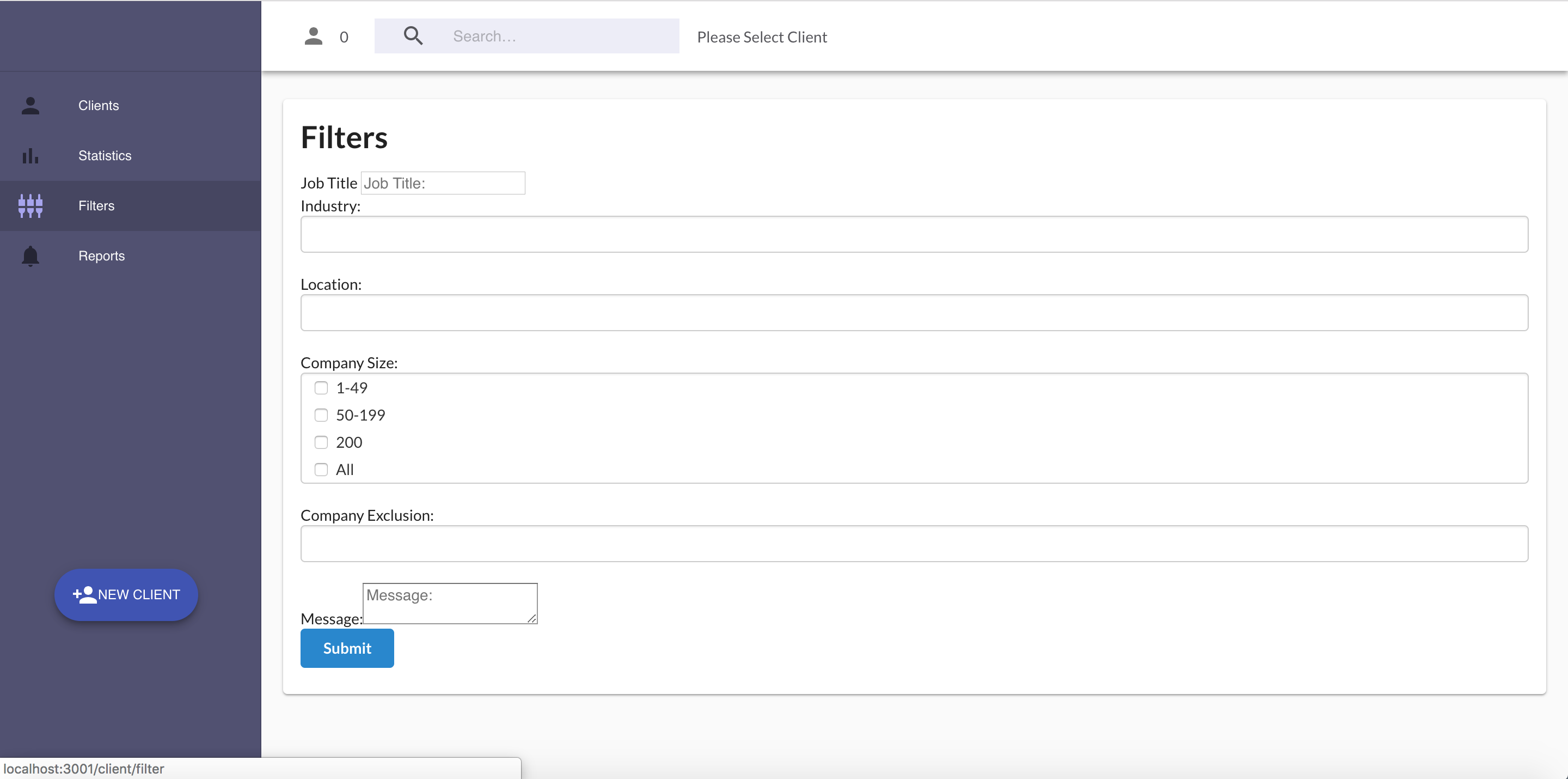The image size is (1568, 779).
Task: Check the 1-49 company size checkbox
Action: pos(321,388)
